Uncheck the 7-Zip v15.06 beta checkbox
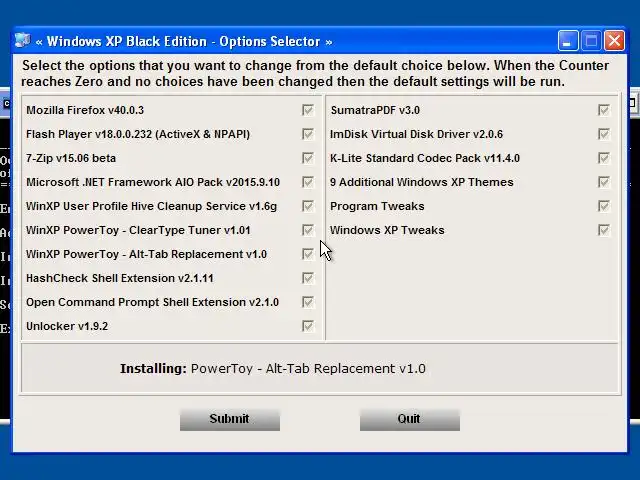Viewport: 640px width, 480px height. click(x=308, y=158)
